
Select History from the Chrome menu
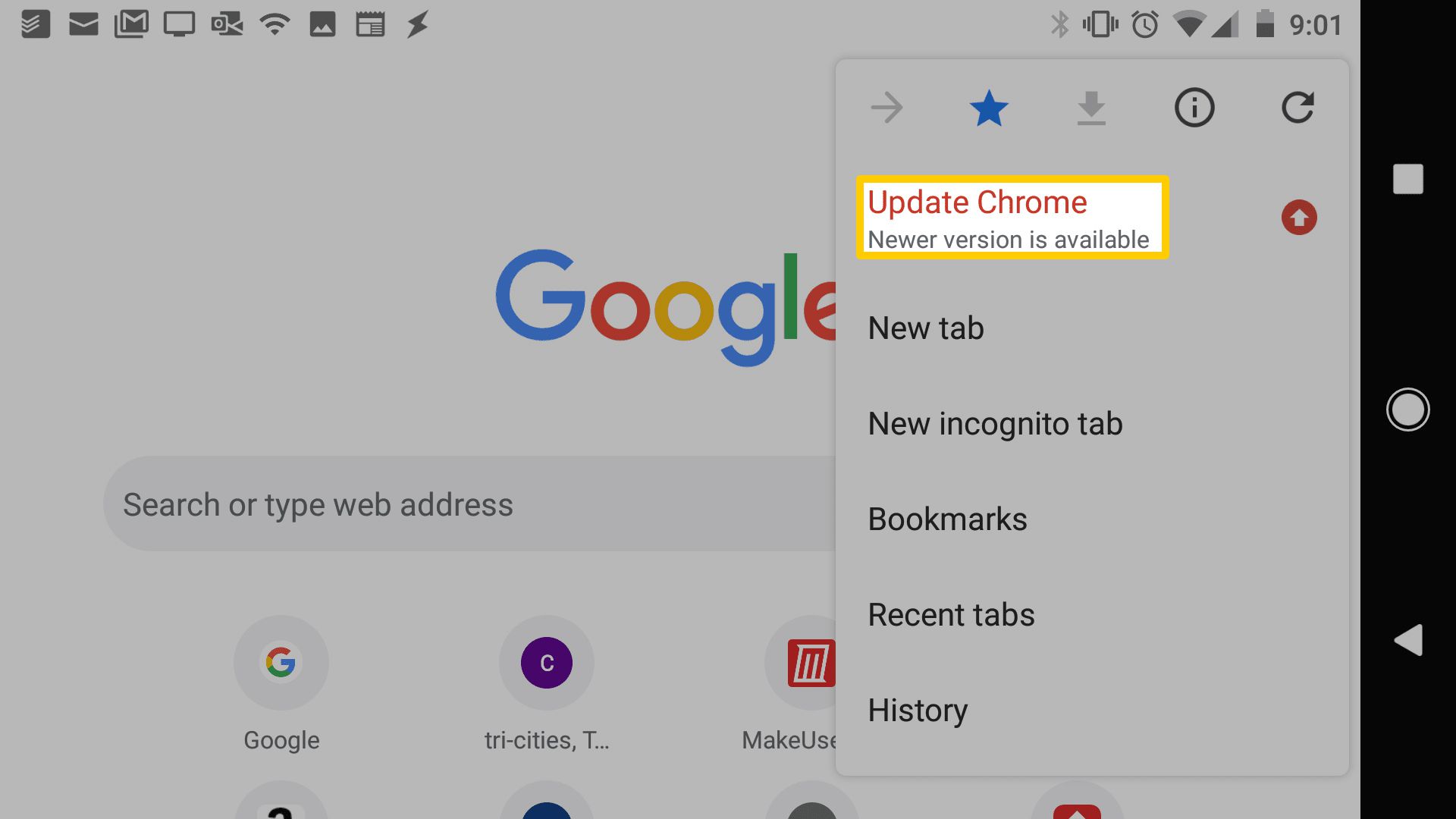click(x=918, y=710)
